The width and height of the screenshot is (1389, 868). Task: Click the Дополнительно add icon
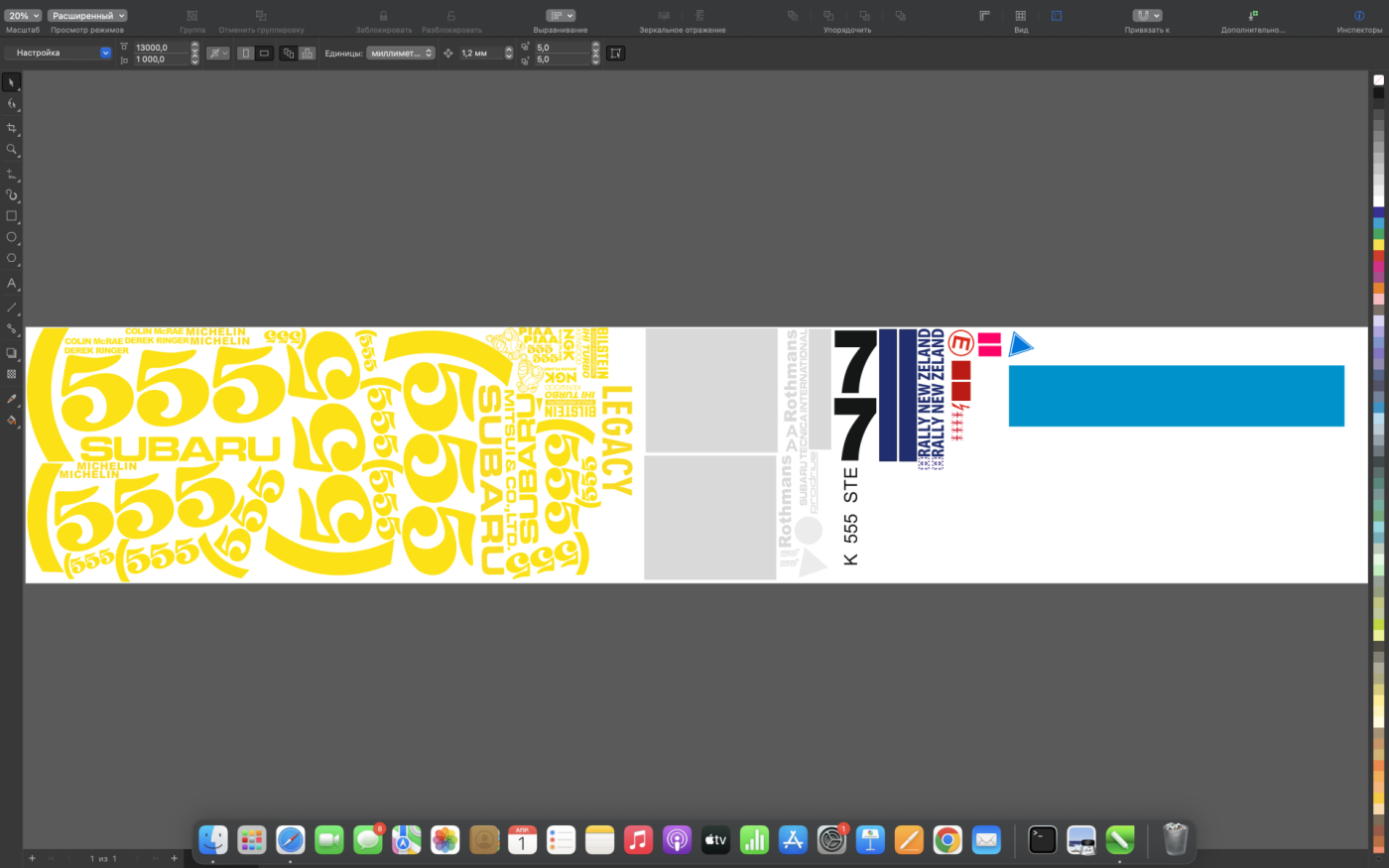pyautogui.click(x=1253, y=16)
